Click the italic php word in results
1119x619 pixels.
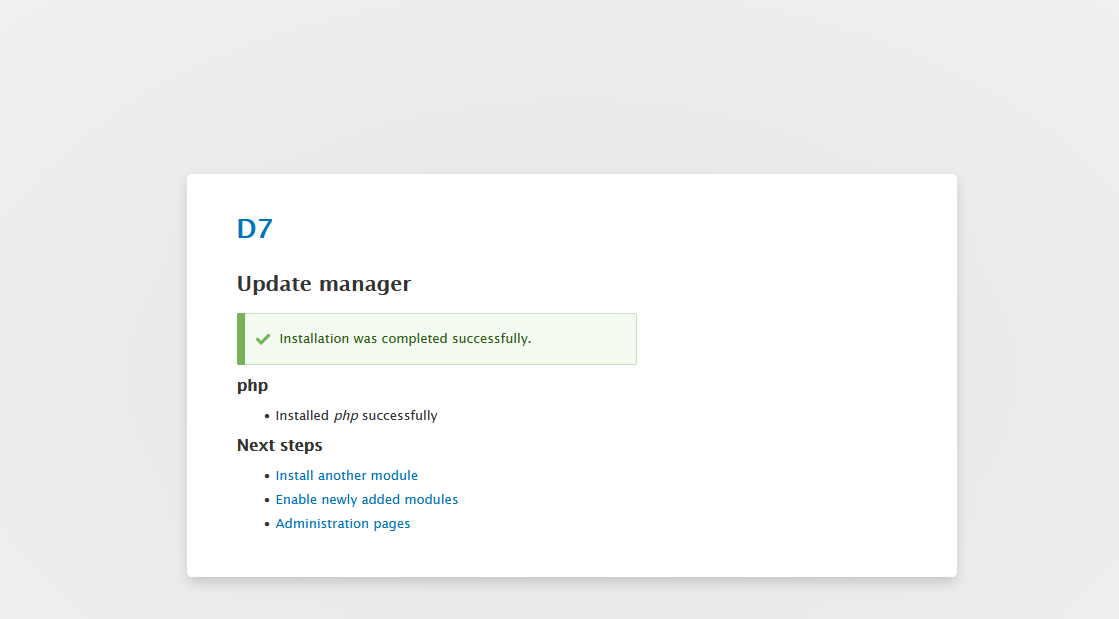click(346, 416)
